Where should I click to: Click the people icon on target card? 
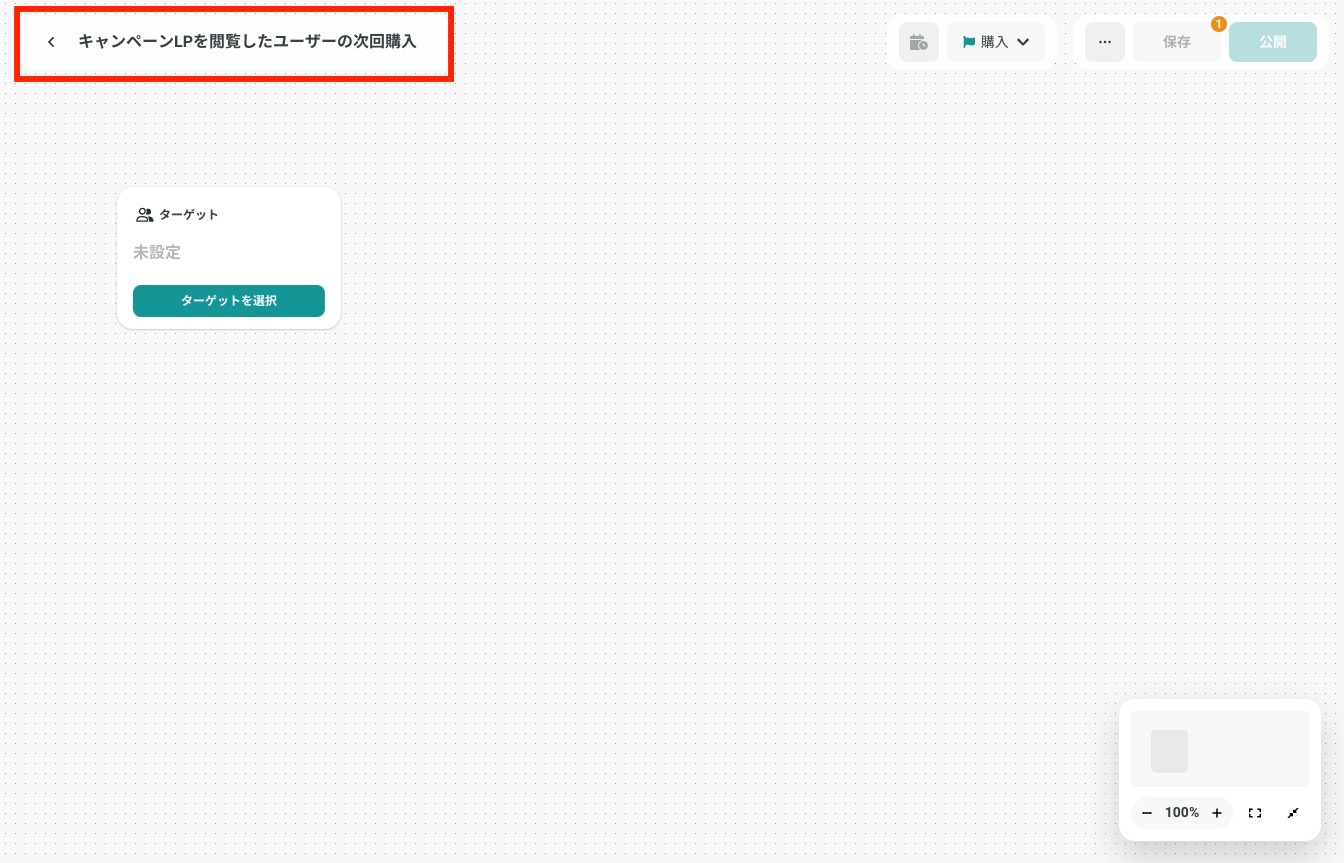(144, 214)
